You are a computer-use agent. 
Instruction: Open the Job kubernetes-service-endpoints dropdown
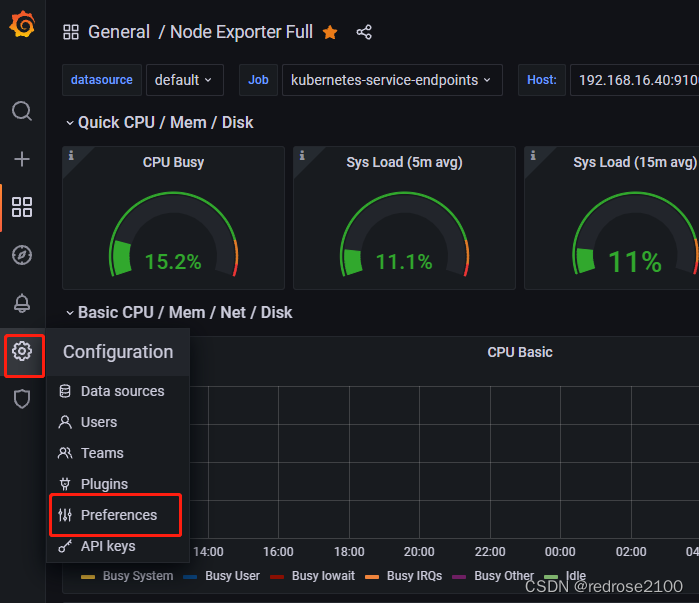coord(391,79)
